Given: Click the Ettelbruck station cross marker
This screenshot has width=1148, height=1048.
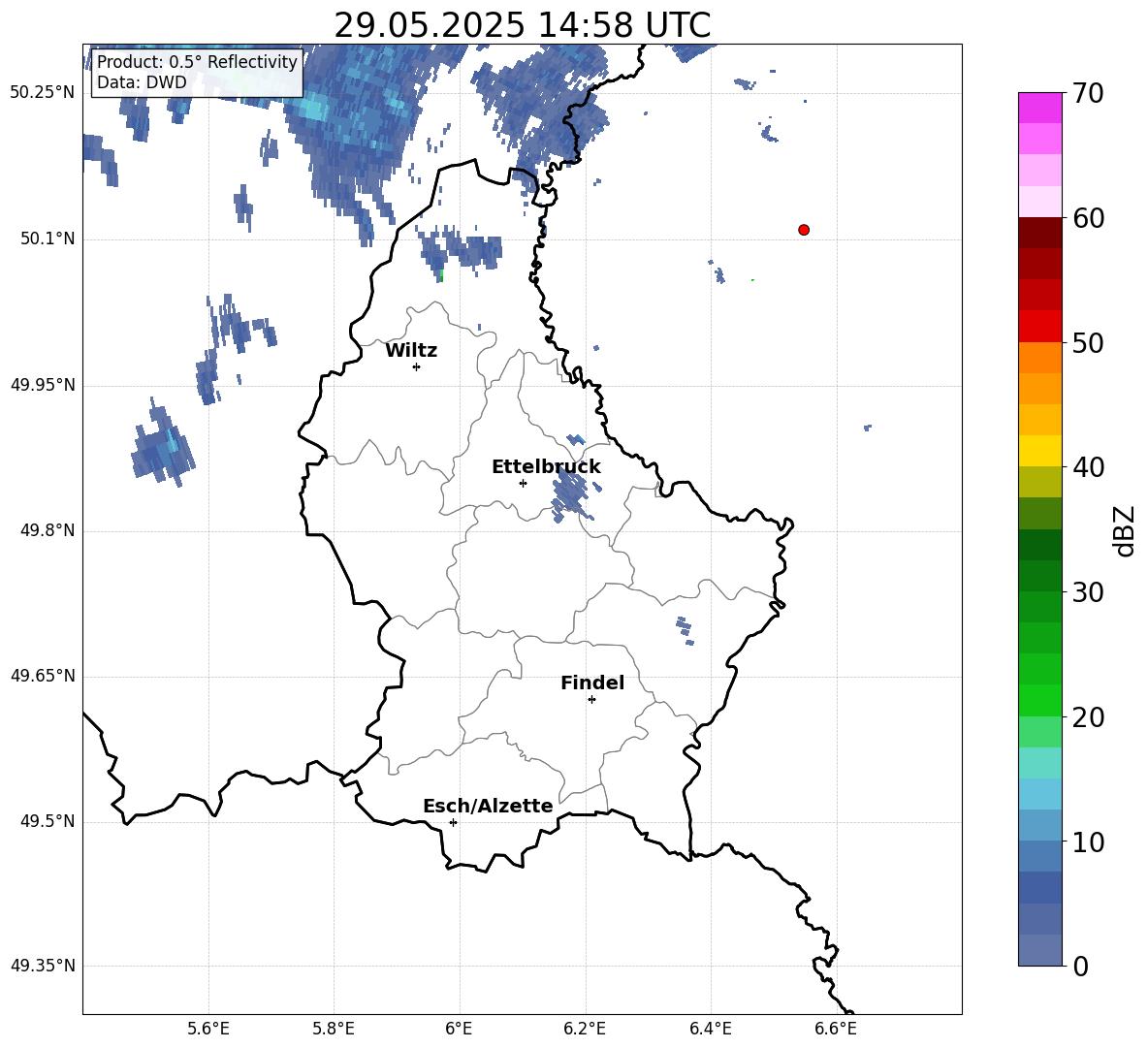Looking at the screenshot, I should (523, 483).
